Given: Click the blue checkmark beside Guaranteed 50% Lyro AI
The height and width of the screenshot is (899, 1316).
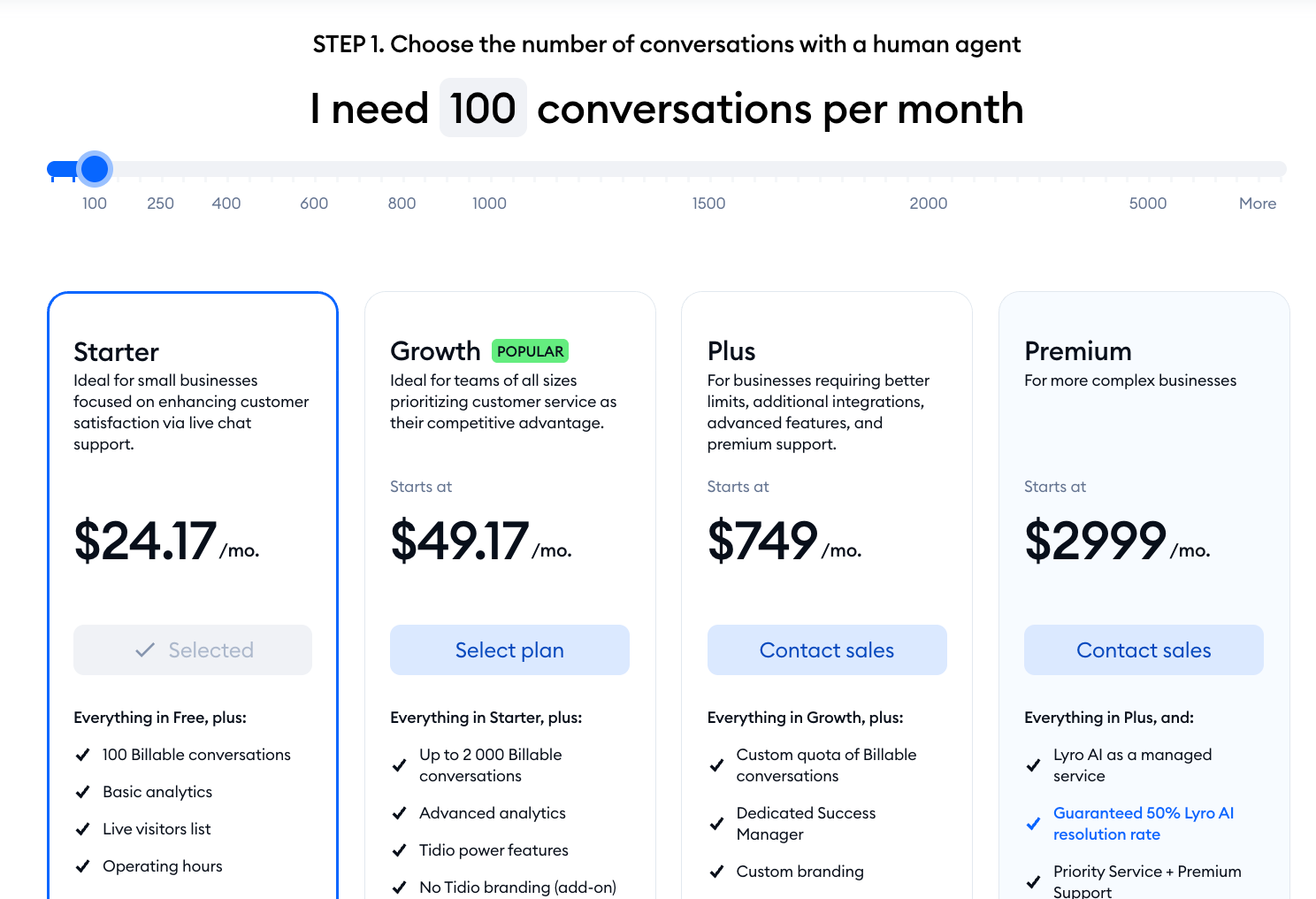Looking at the screenshot, I should (1033, 824).
